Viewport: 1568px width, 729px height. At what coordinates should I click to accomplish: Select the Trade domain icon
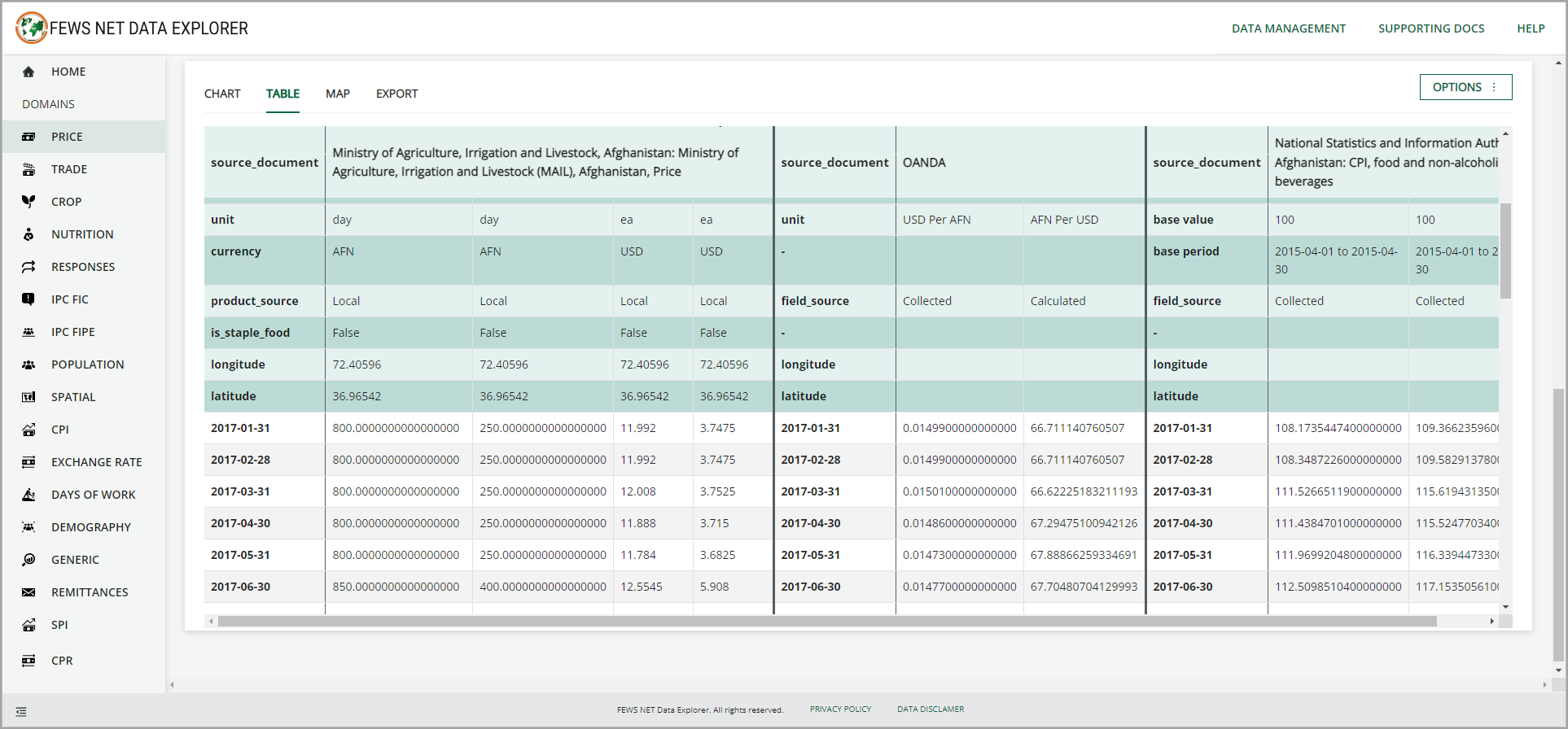(28, 169)
